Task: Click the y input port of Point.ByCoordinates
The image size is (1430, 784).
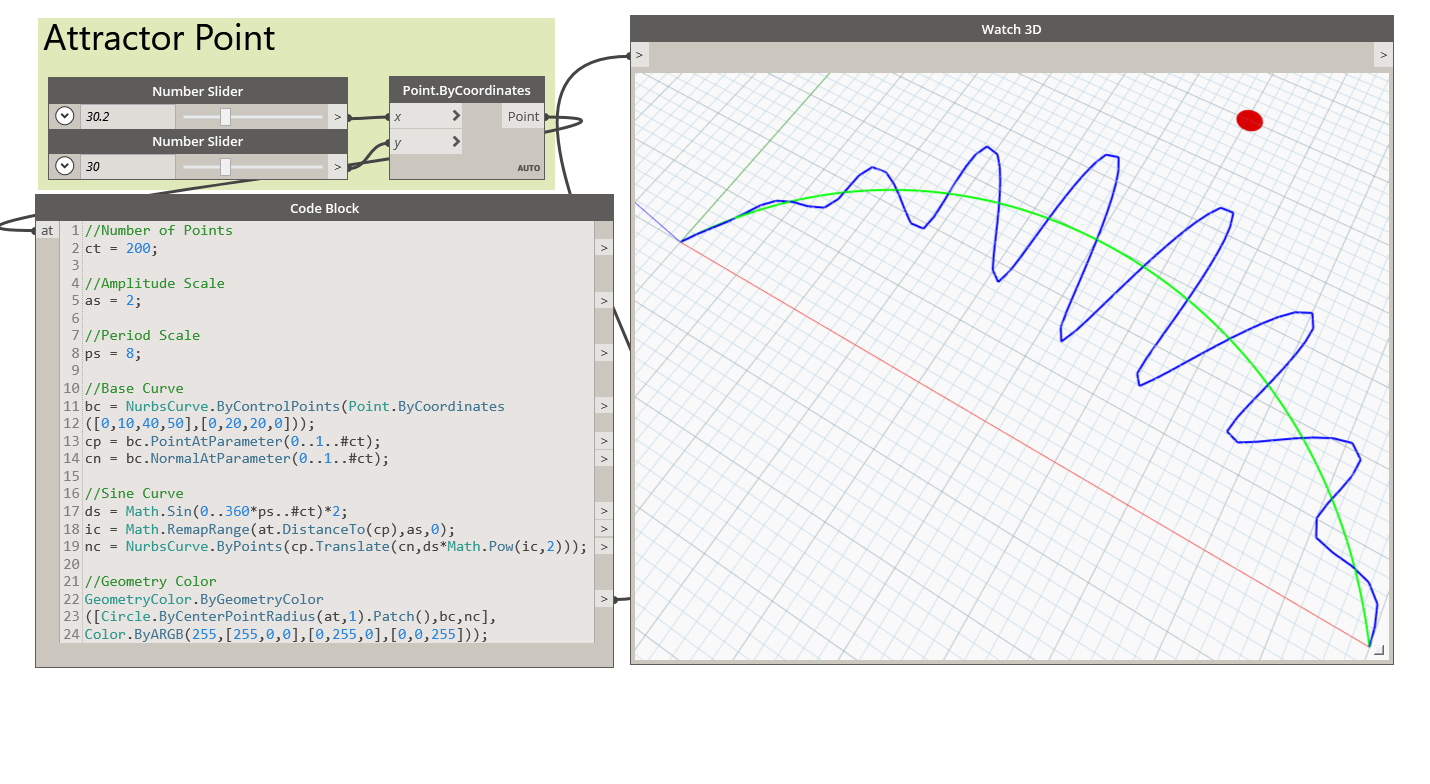Action: point(427,142)
